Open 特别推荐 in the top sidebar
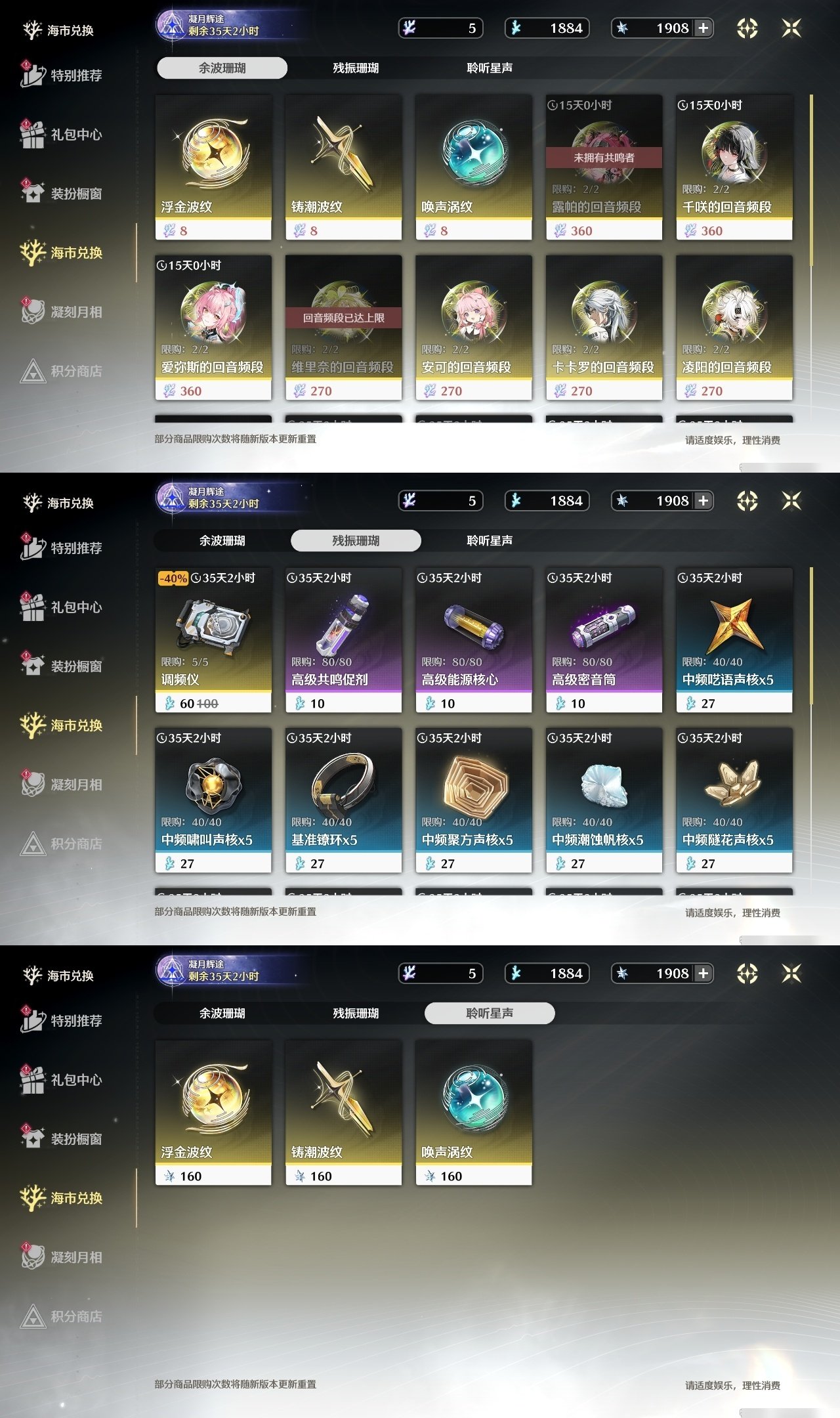Screen dimensions: 840x1418 61,75
